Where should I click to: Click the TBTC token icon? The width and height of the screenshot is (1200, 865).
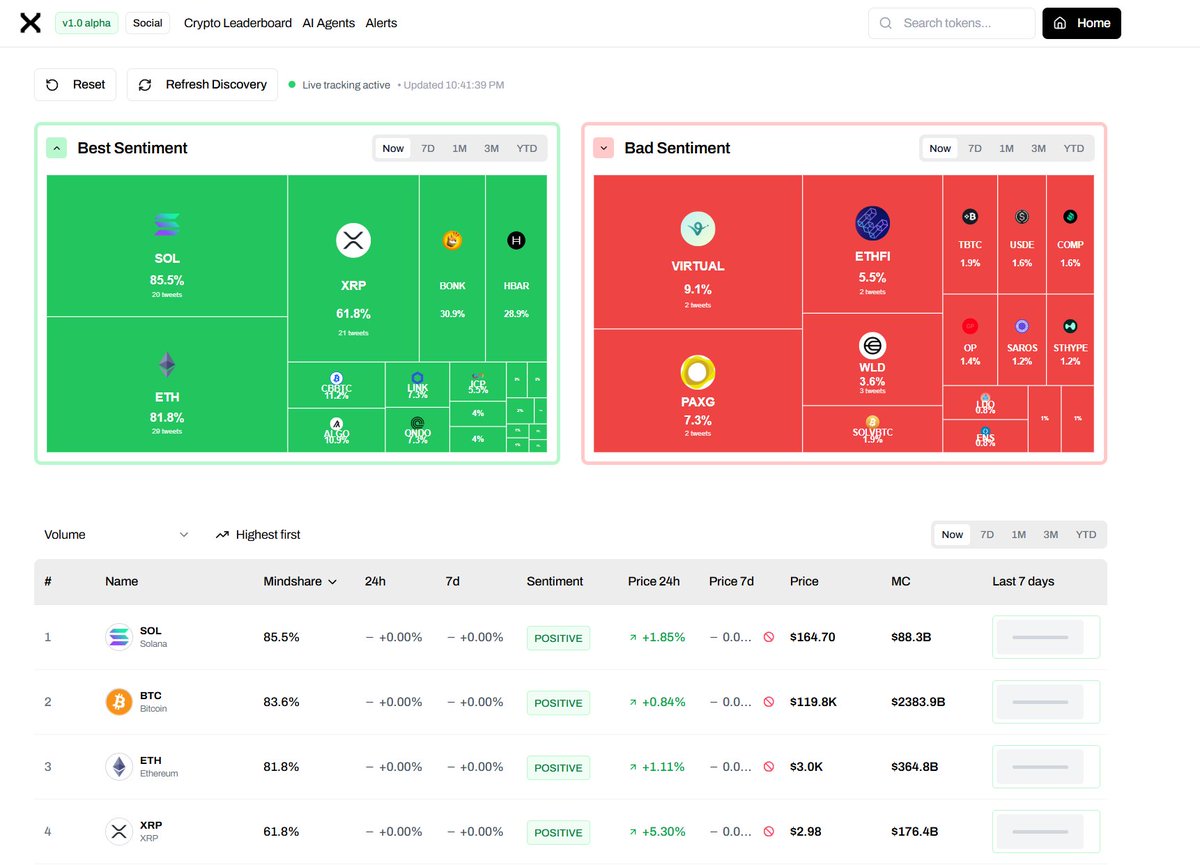coord(970,217)
